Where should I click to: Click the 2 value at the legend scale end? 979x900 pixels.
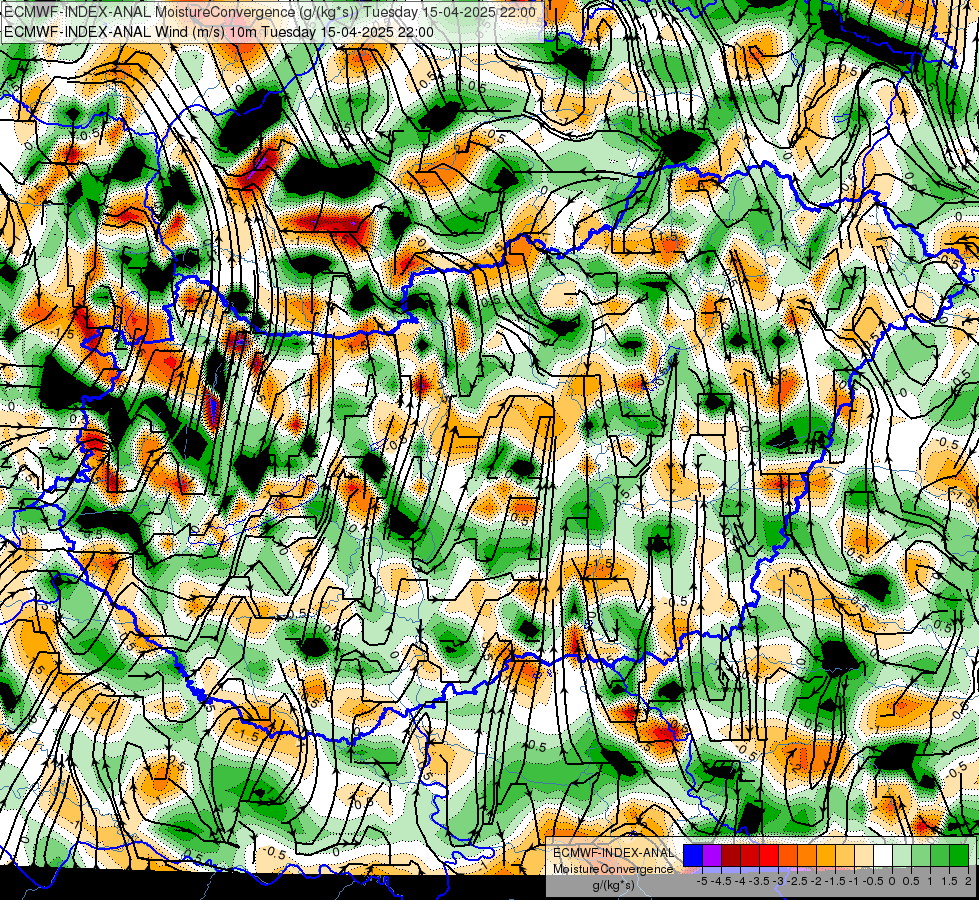coord(968,881)
